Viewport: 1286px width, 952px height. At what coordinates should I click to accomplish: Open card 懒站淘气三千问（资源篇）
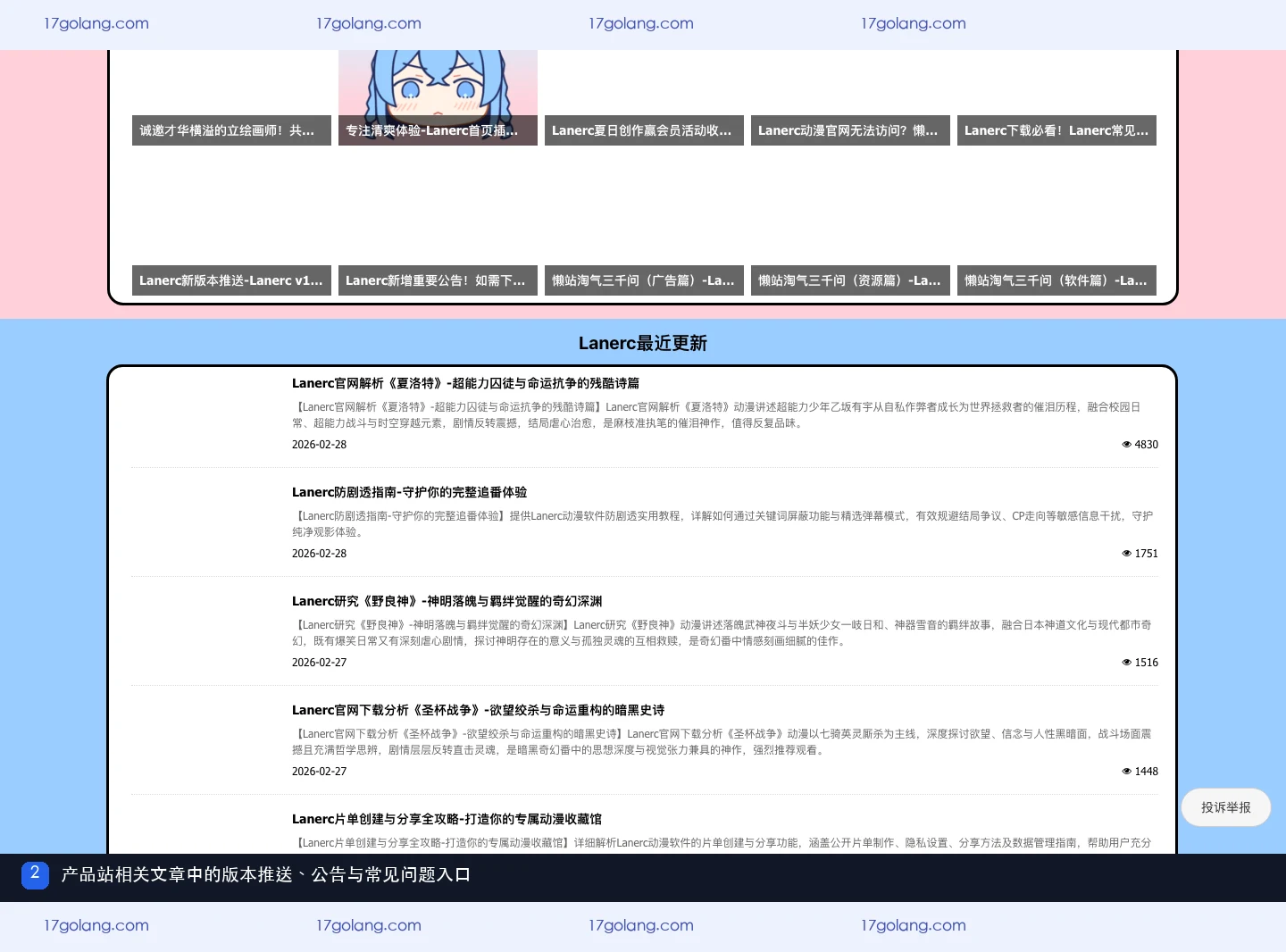[850, 280]
